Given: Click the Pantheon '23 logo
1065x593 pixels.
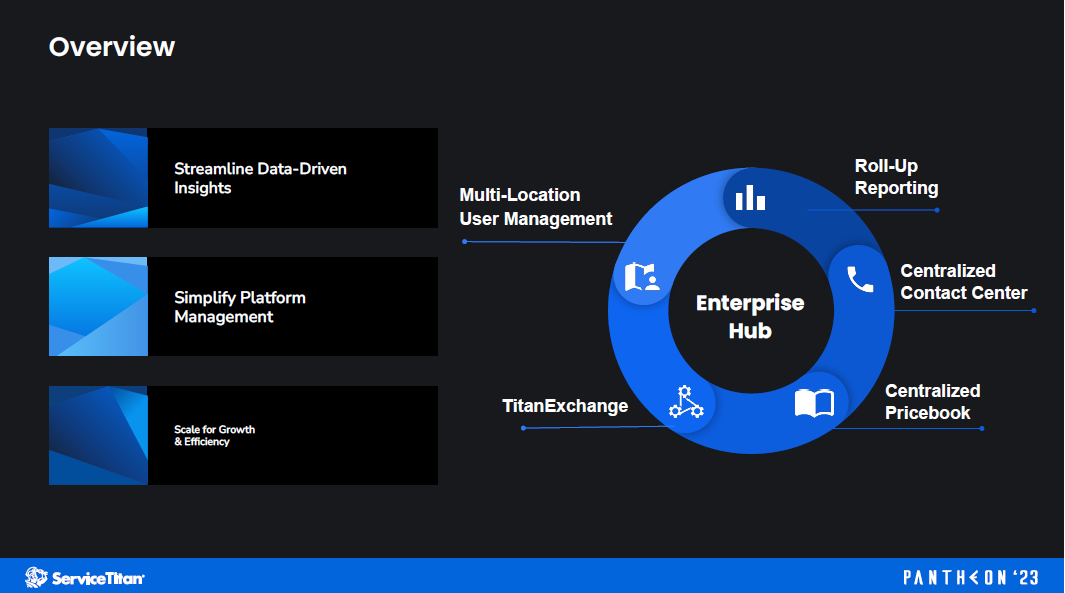Looking at the screenshot, I should click(971, 577).
